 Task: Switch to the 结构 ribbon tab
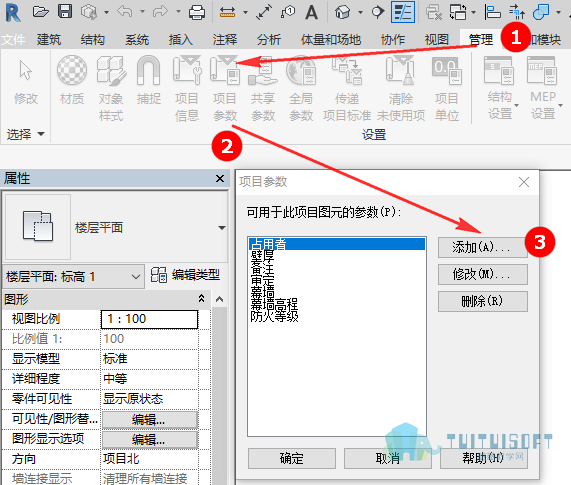coord(92,39)
